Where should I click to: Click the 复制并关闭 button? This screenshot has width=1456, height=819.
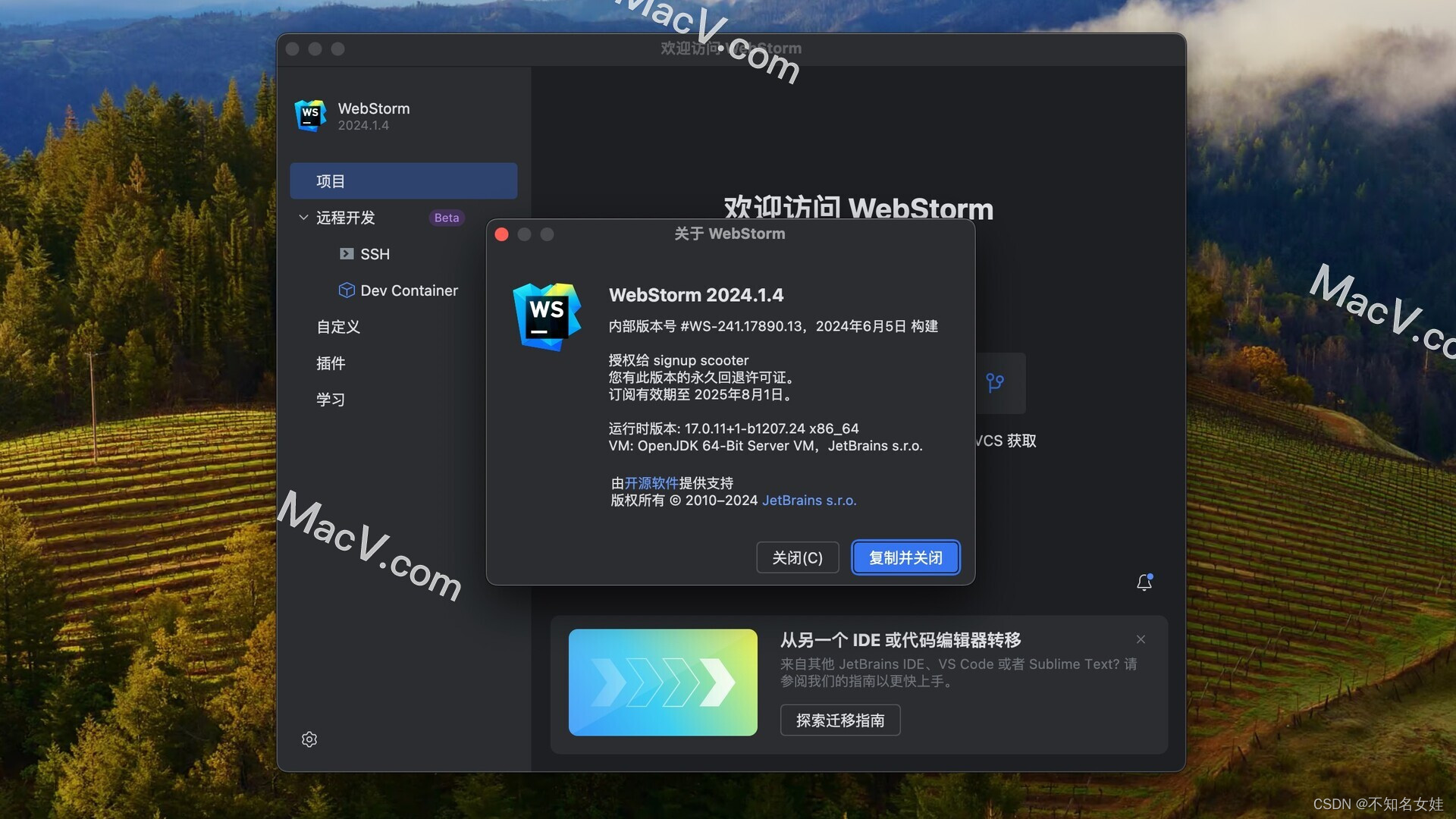905,557
